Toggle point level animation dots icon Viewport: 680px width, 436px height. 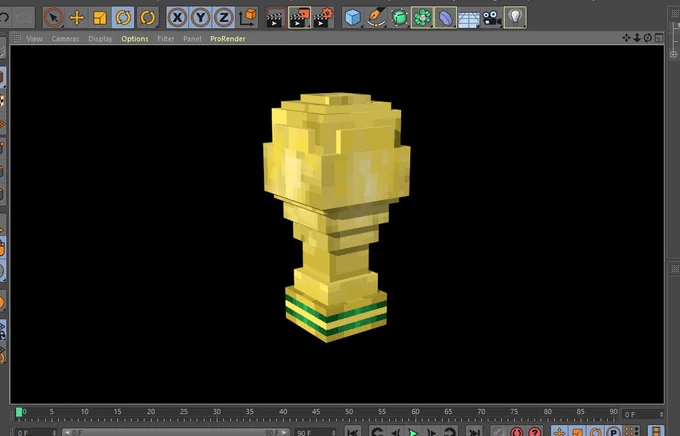click(x=631, y=432)
